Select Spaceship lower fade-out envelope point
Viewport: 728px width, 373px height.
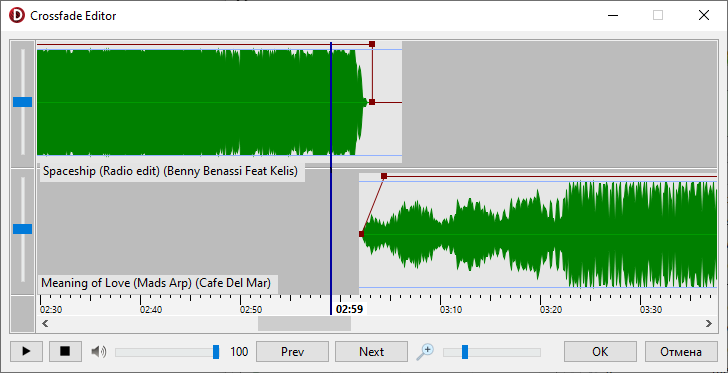[x=372, y=102]
